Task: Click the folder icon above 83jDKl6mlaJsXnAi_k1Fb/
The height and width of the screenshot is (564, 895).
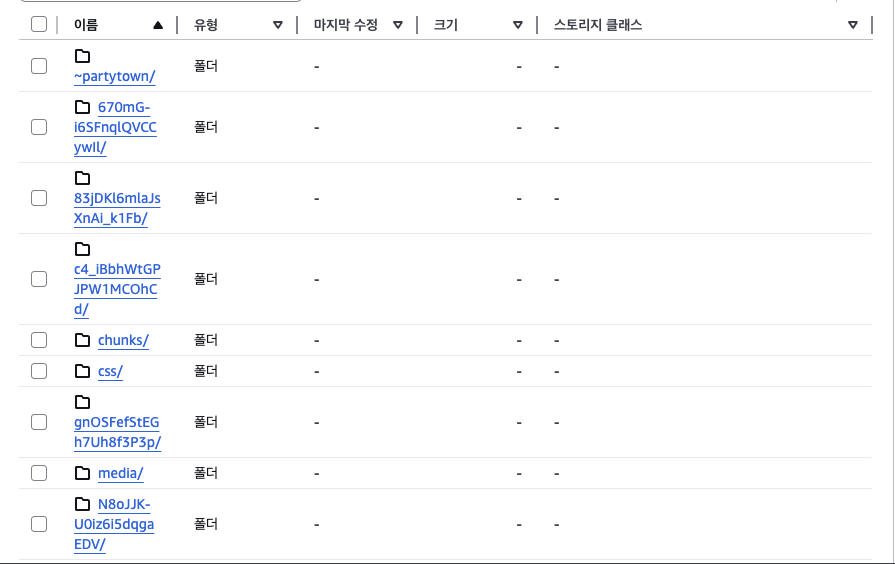Action: (x=82, y=178)
